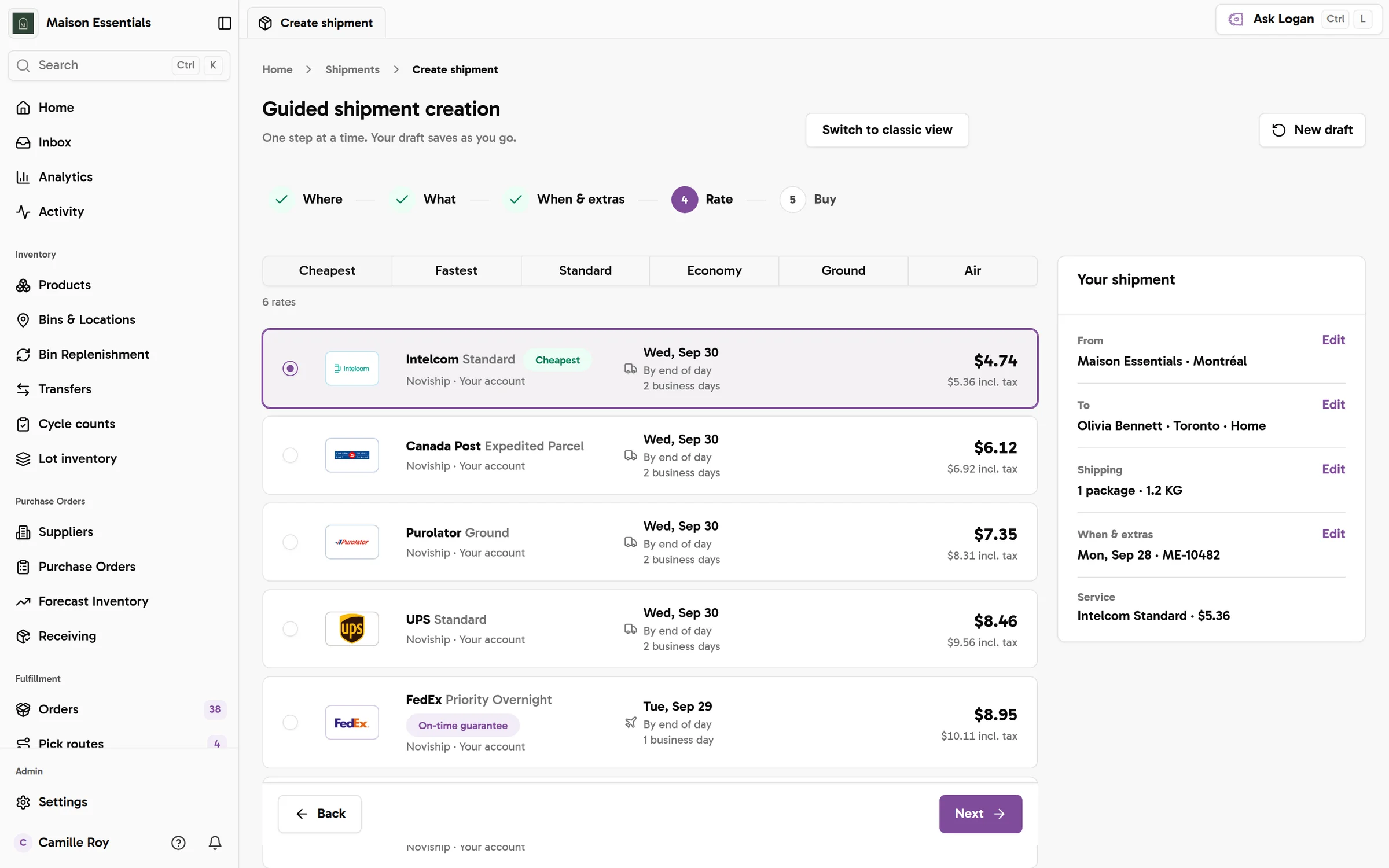Open Lot inventory layers icon
The image size is (1389, 868).
23,458
